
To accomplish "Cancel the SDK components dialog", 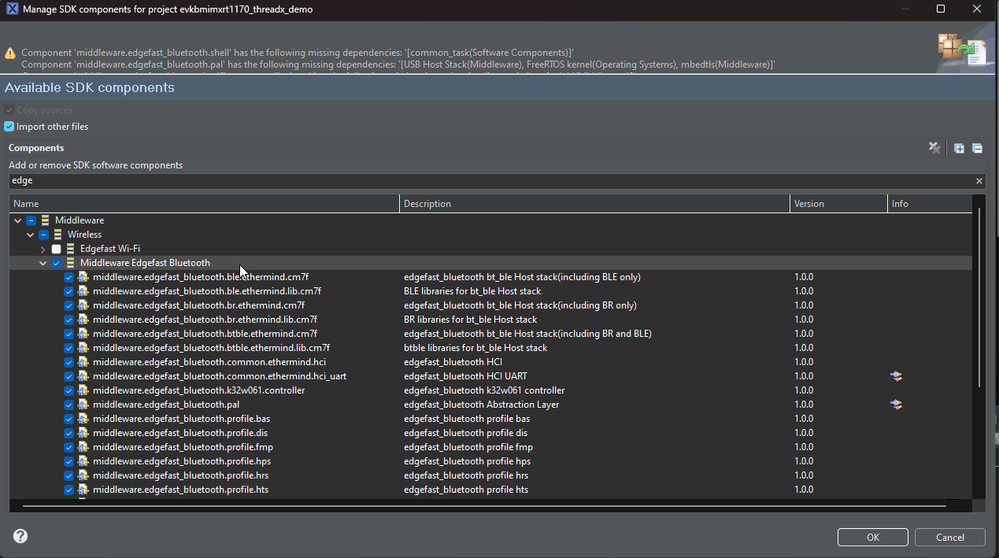I will click(x=949, y=537).
